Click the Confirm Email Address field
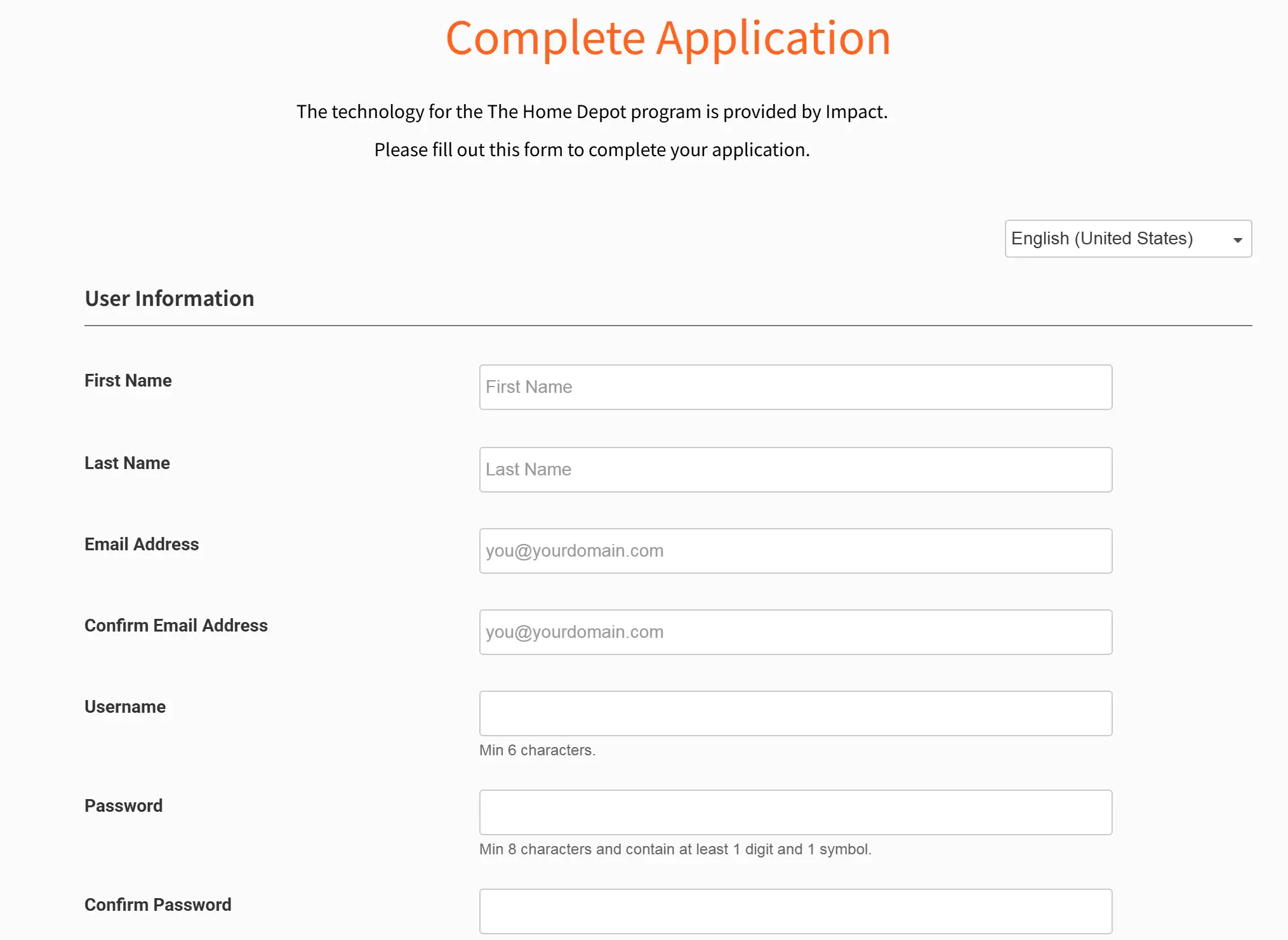This screenshot has width=1288, height=940. coord(795,632)
